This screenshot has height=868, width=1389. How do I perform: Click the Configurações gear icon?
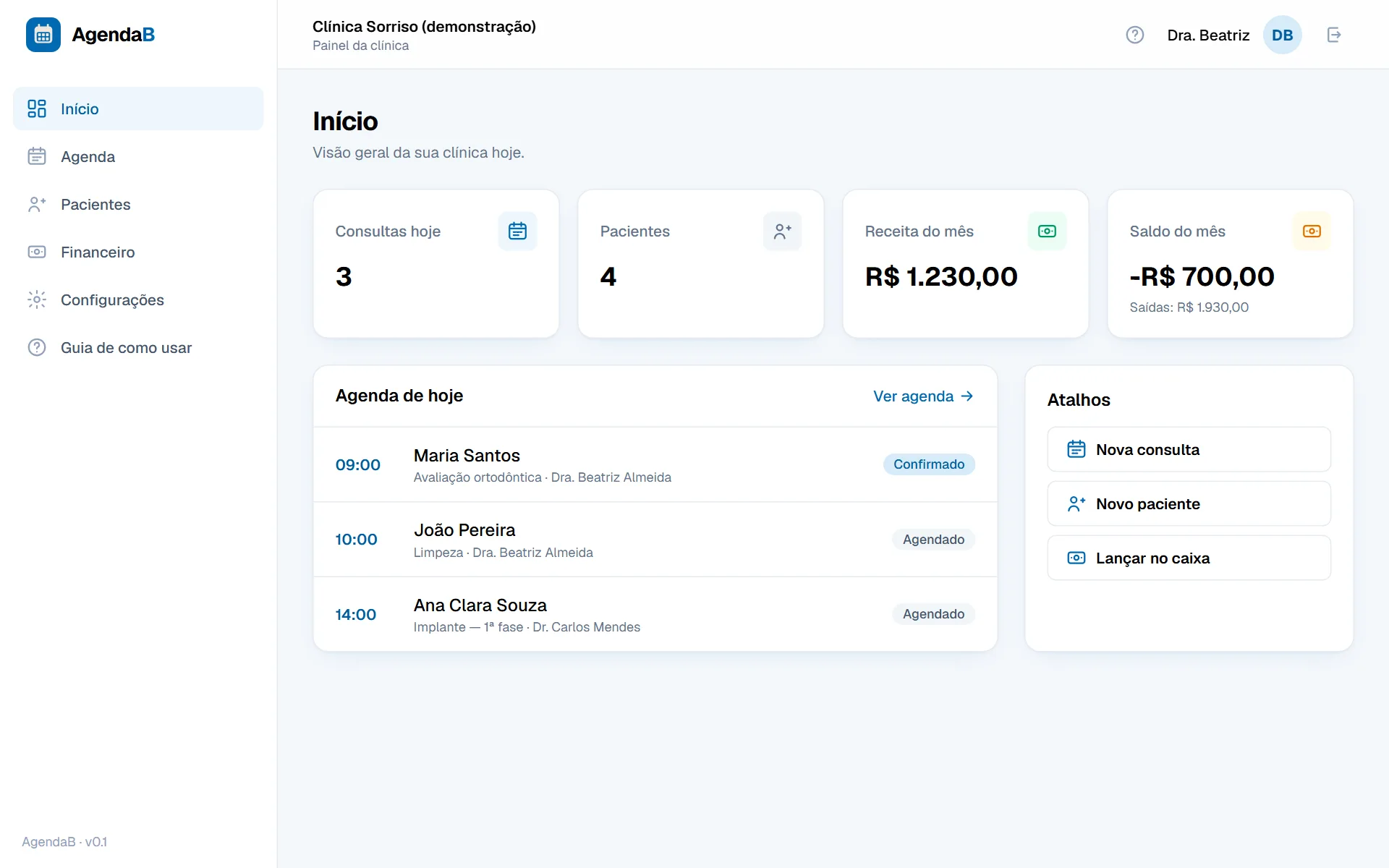tap(37, 299)
